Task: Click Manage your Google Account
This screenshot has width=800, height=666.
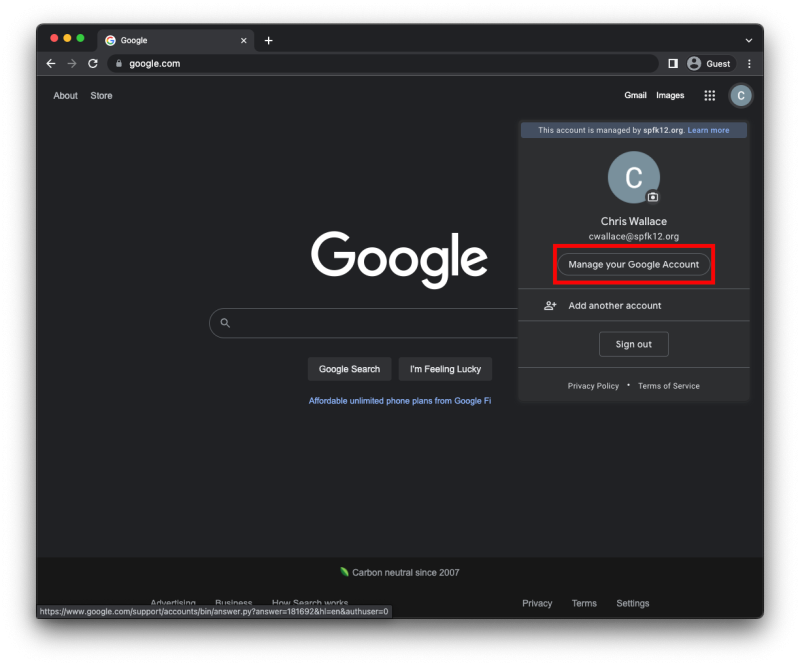Action: click(x=633, y=264)
